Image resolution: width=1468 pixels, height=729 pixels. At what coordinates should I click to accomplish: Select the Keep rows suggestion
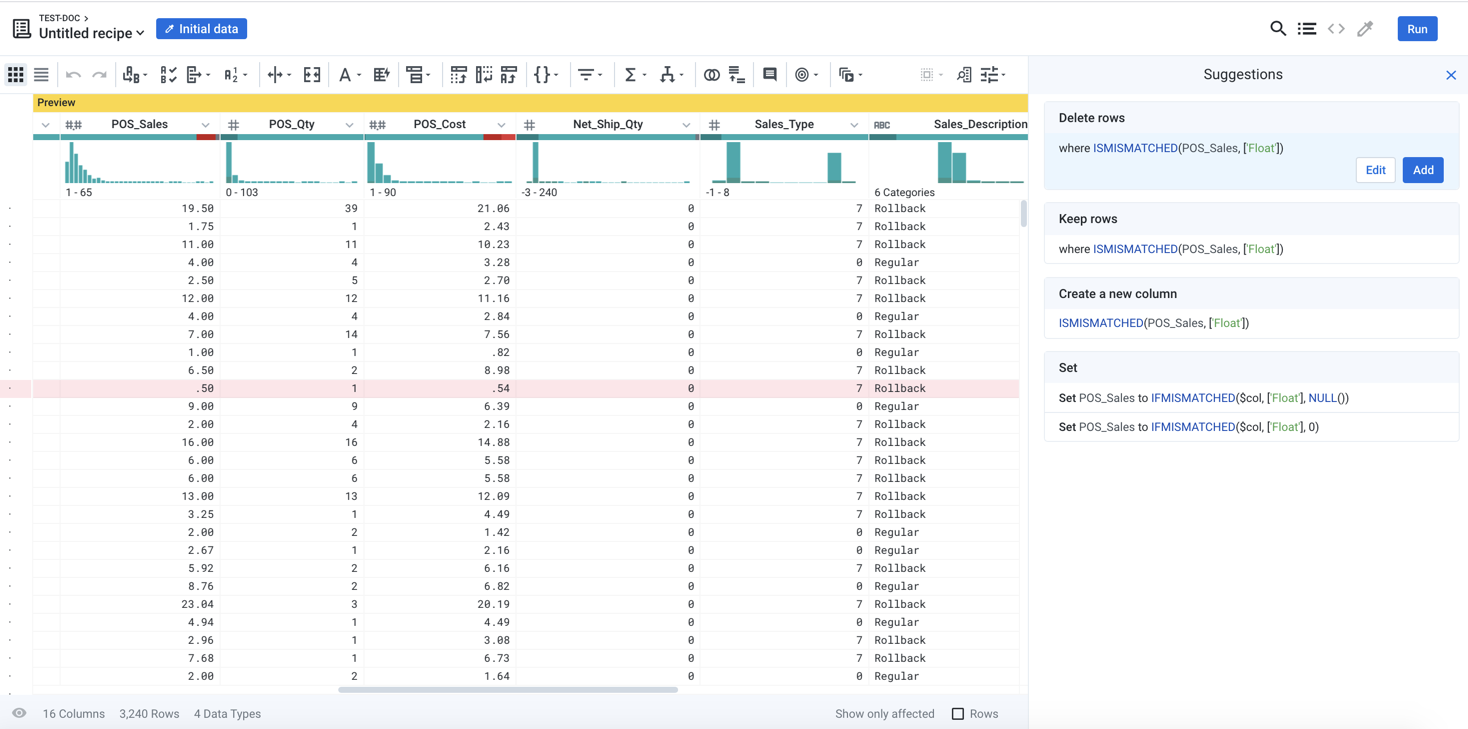tap(1250, 234)
